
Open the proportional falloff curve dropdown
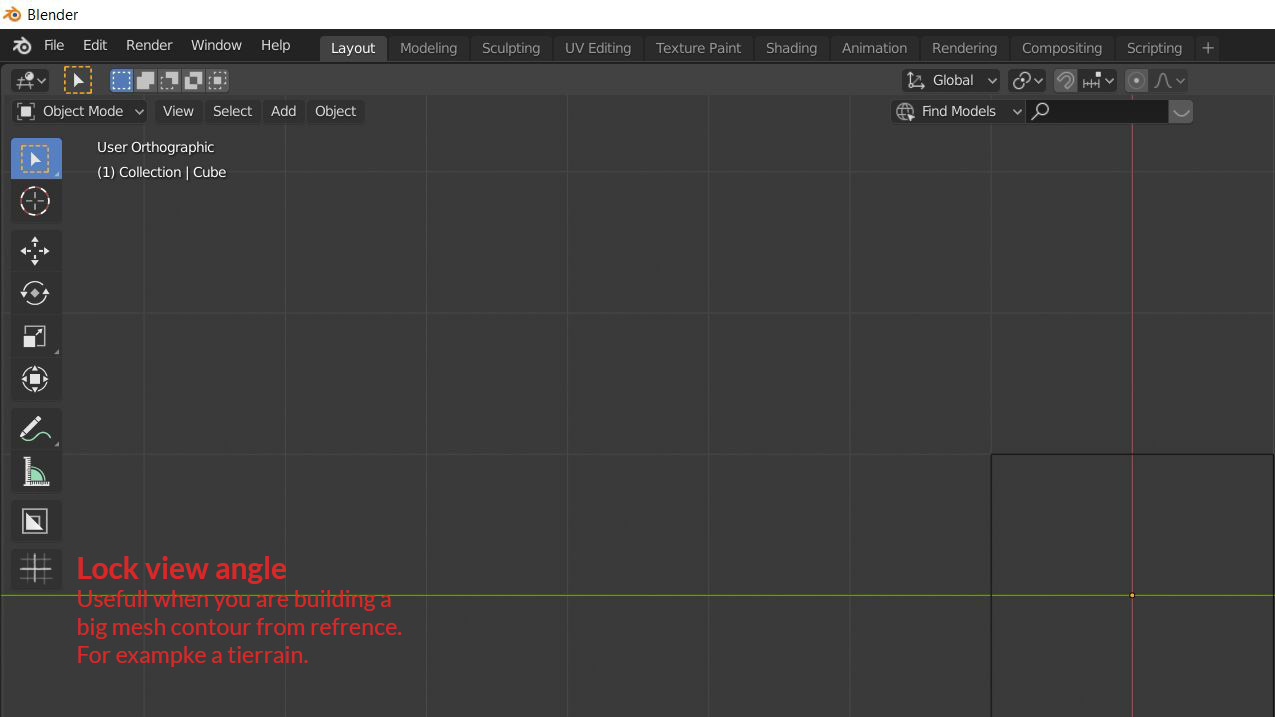coord(1170,81)
